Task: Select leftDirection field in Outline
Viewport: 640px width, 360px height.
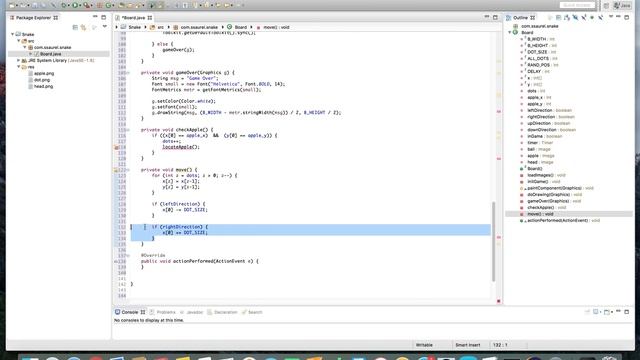Action: point(549,110)
